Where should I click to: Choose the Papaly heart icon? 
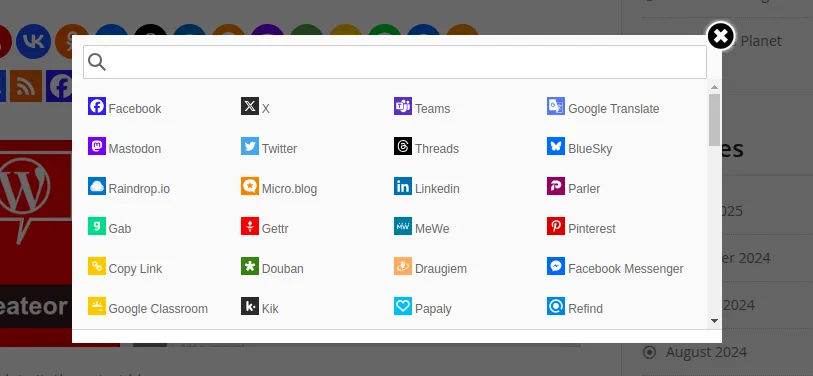point(403,305)
